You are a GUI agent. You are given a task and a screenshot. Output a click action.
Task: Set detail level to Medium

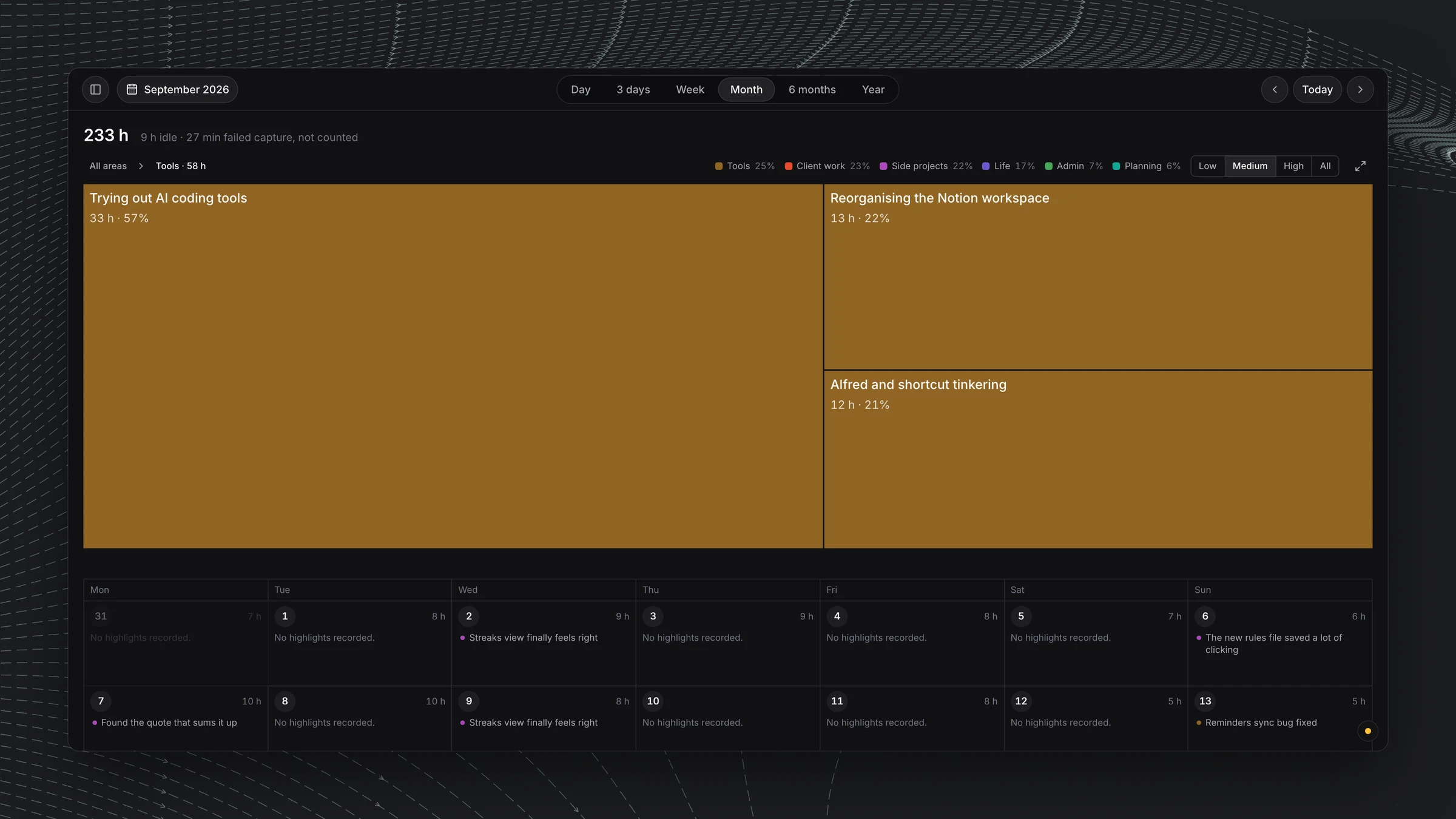pos(1250,166)
